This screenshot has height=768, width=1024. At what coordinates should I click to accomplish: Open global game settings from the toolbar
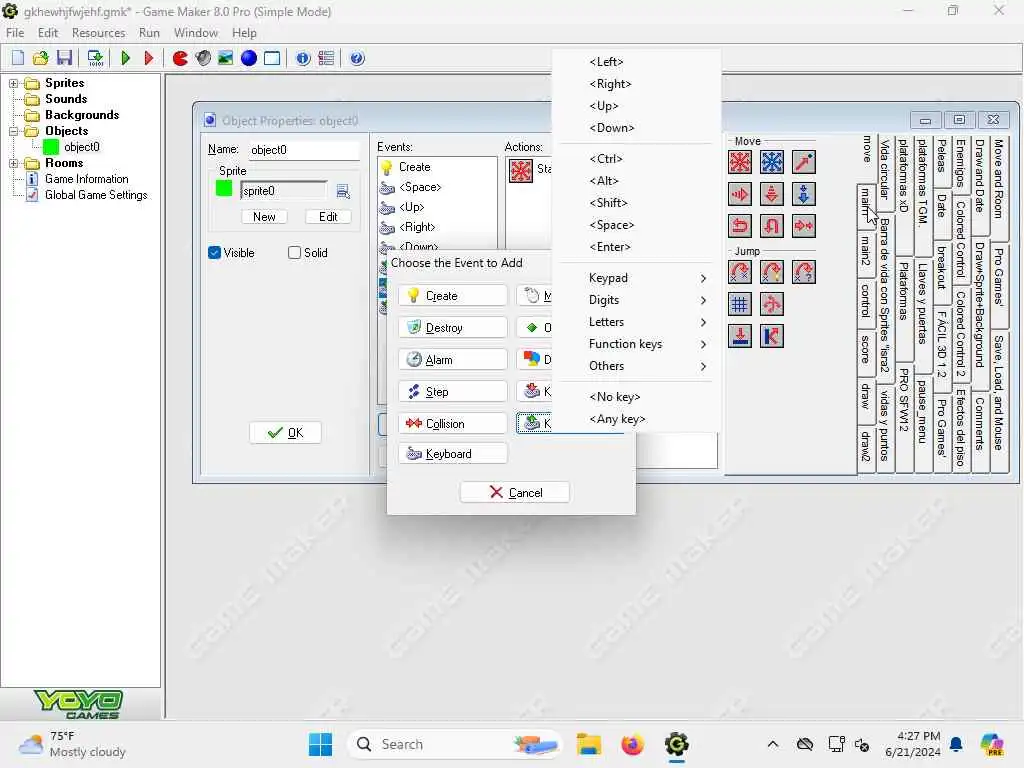pos(326,58)
